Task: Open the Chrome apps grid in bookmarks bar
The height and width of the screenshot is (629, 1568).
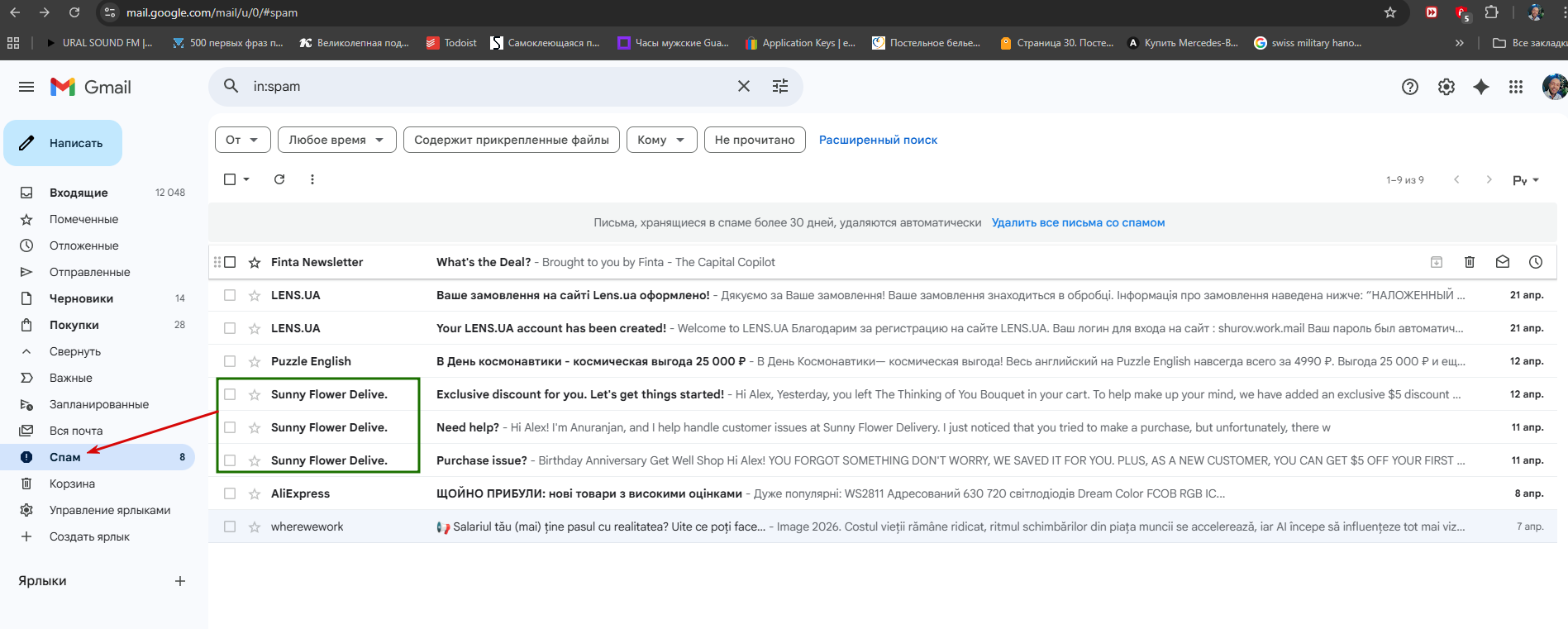Action: click(13, 43)
